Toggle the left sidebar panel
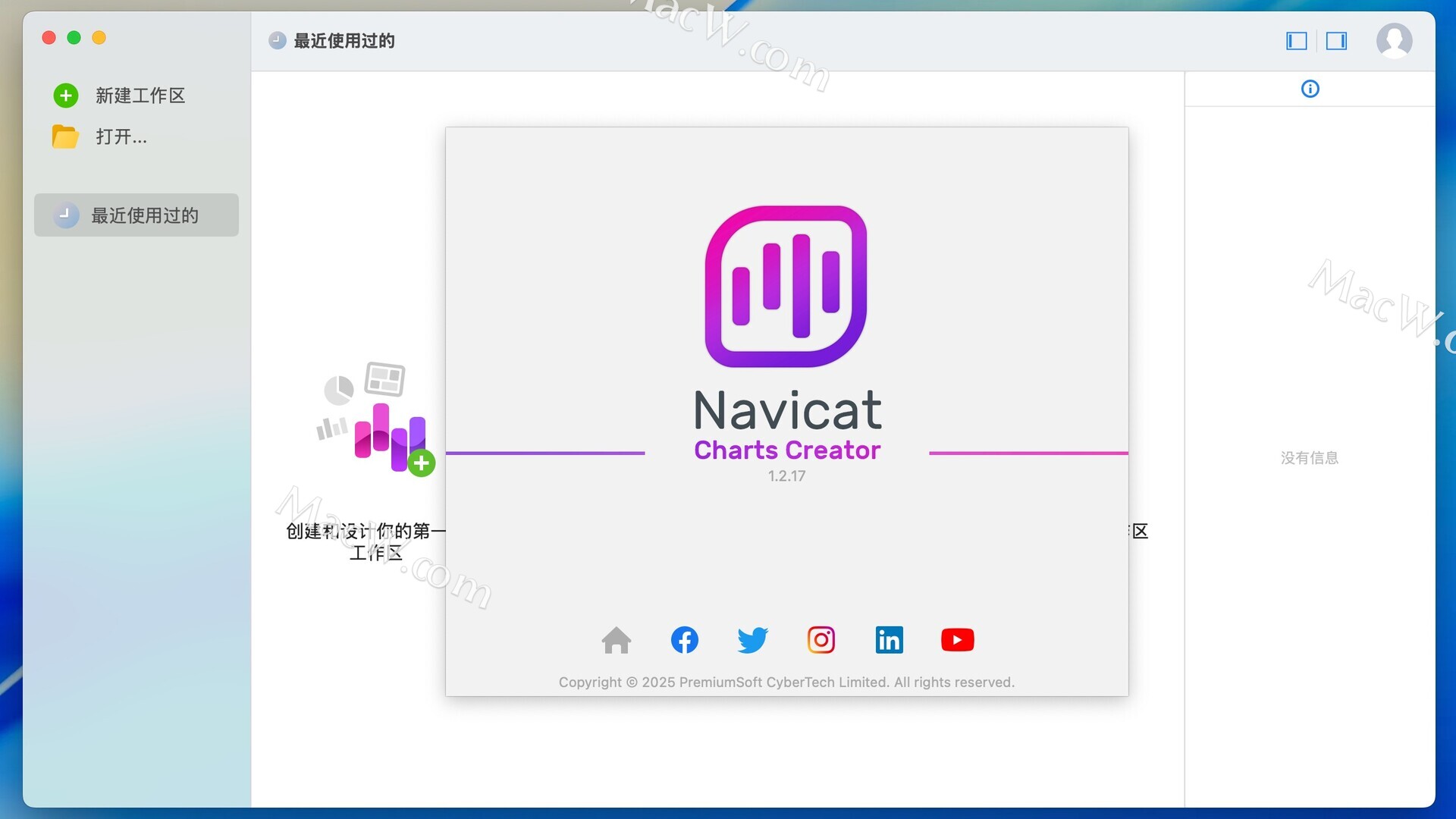1456x819 pixels. pos(1297,41)
